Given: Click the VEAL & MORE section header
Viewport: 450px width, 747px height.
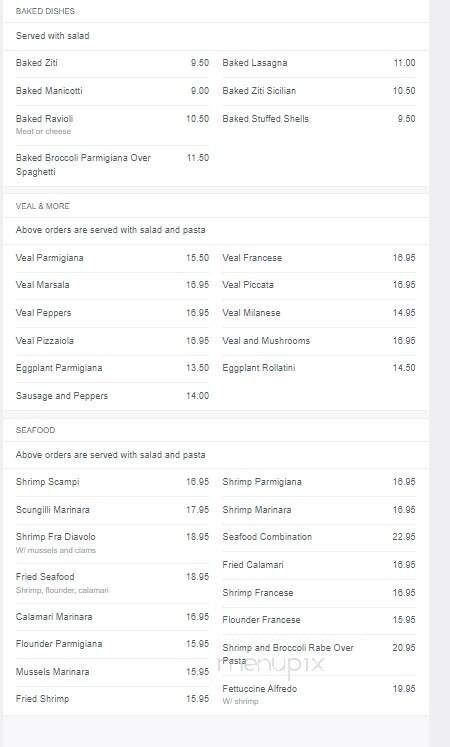Looking at the screenshot, I should (43, 206).
